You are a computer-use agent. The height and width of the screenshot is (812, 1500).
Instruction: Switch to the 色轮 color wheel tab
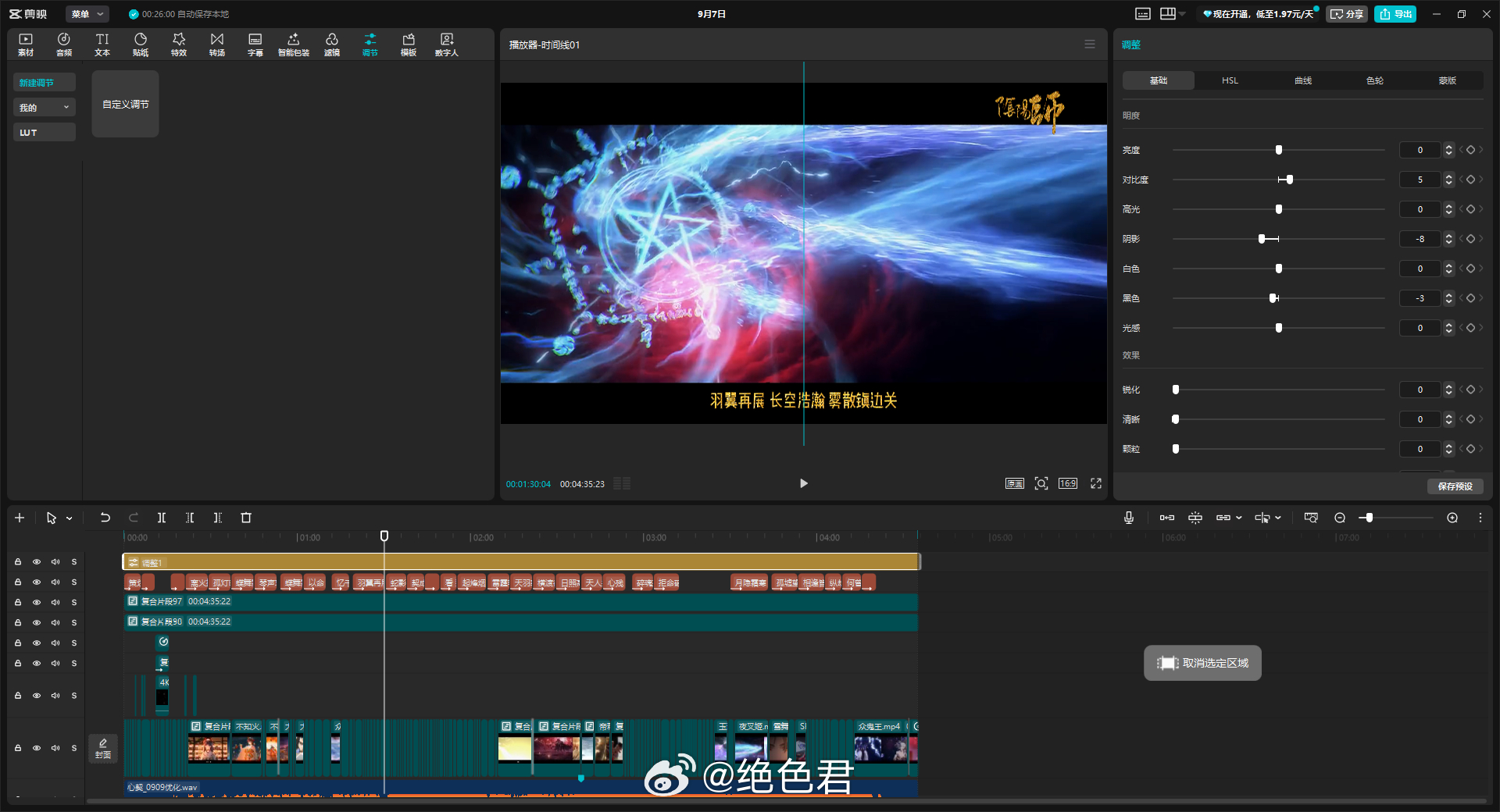tap(1375, 80)
